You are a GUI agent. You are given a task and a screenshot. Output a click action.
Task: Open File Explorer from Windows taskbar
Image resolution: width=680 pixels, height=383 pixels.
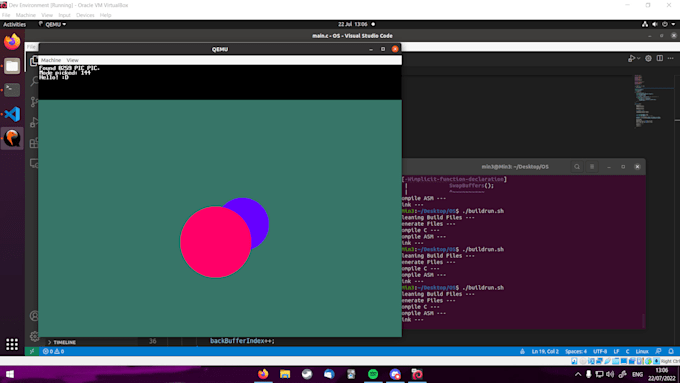coord(285,374)
